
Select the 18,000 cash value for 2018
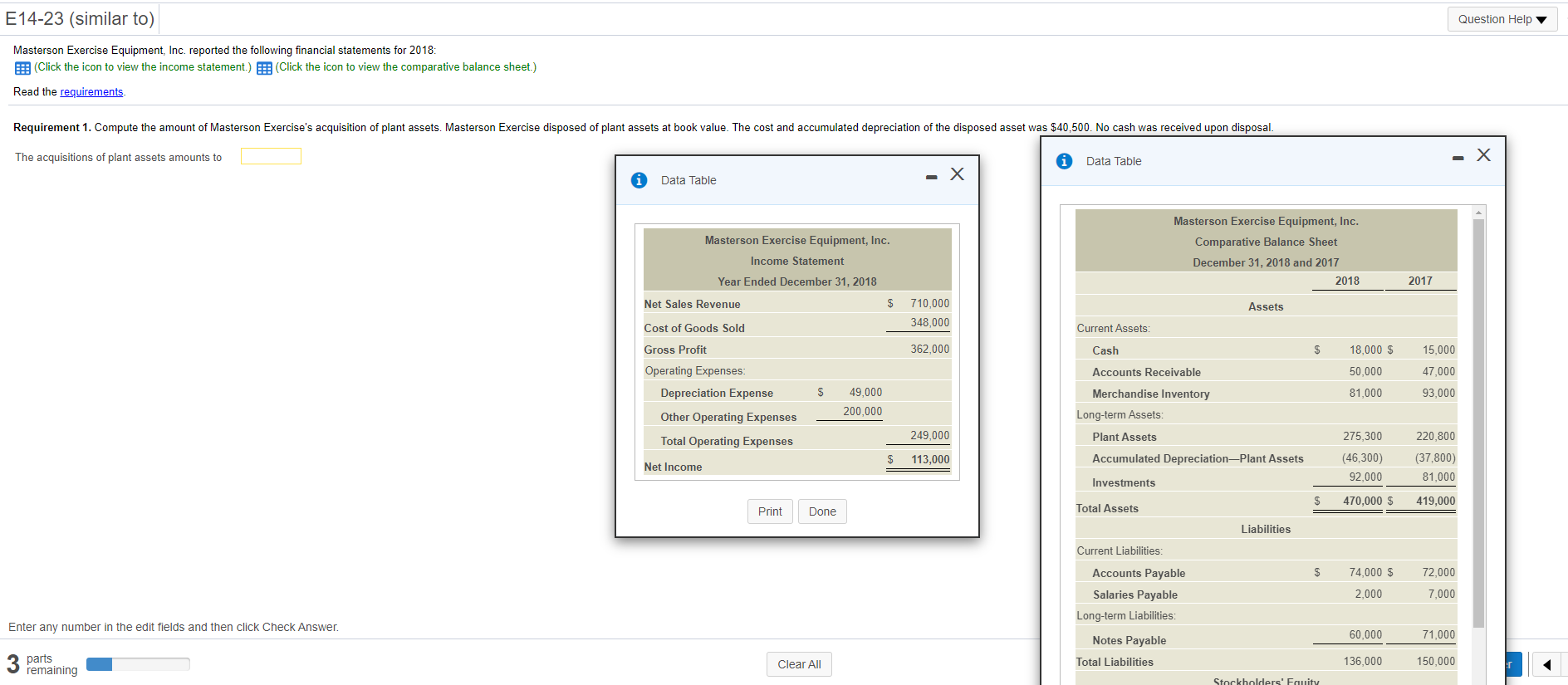pyautogui.click(x=1365, y=350)
